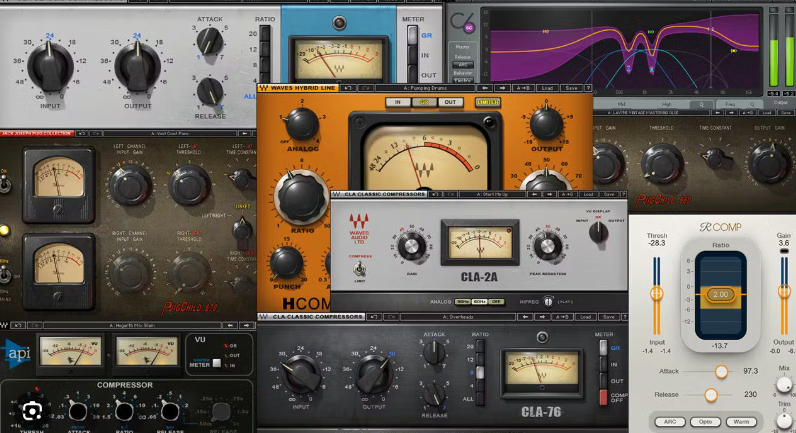Click A→B in Waves Hybrid Line toolbar
The height and width of the screenshot is (433, 796).
(523, 88)
